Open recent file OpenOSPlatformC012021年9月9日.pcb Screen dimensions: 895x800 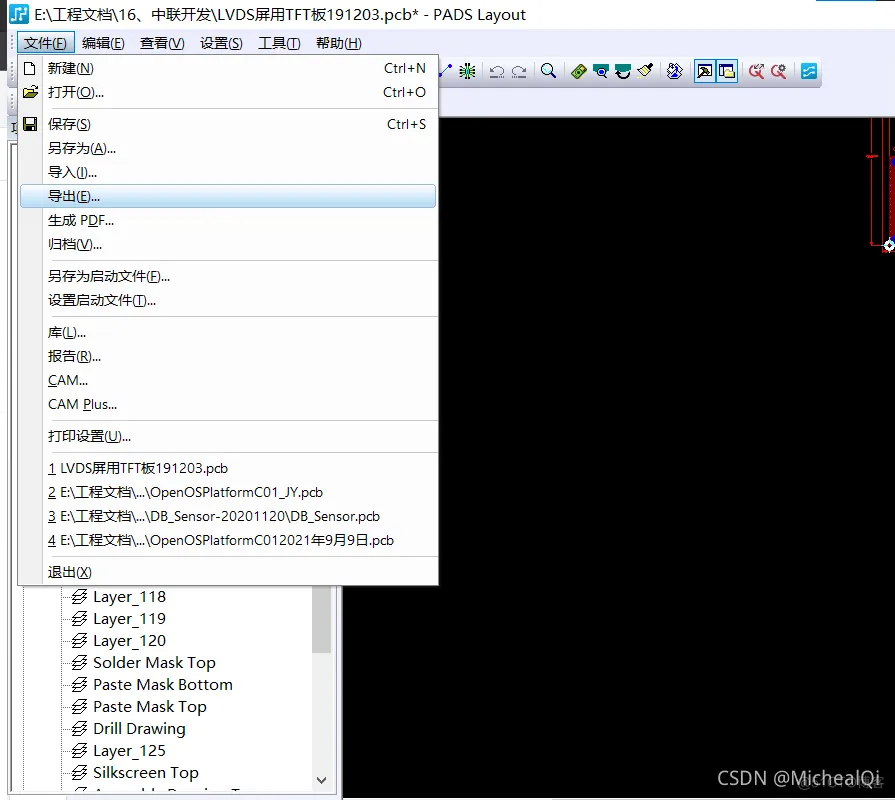pyautogui.click(x=228, y=540)
